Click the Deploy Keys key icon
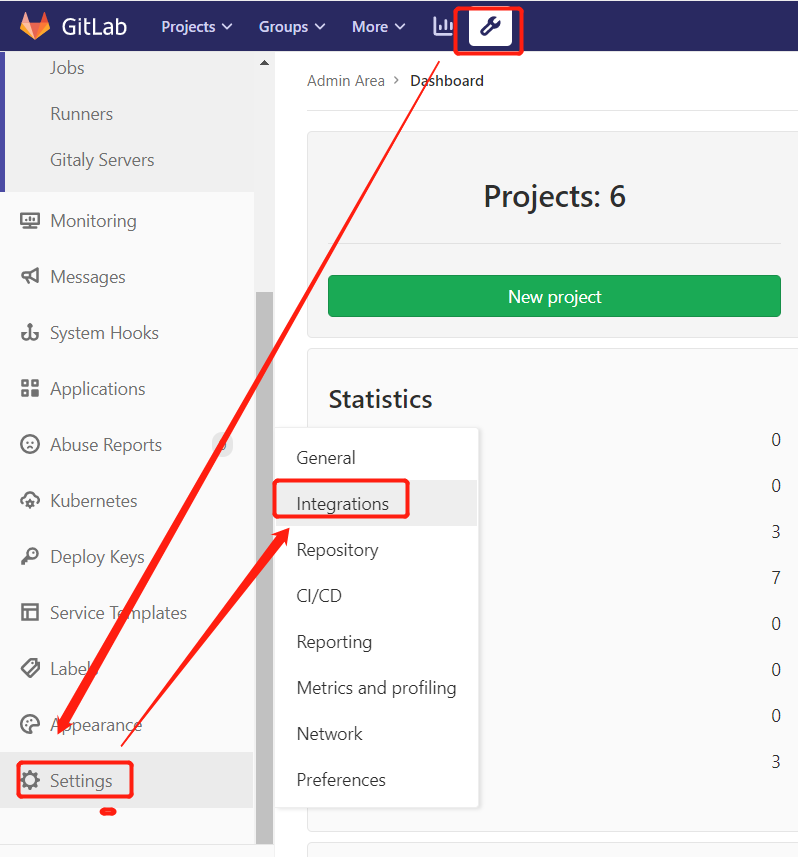 click(30, 556)
